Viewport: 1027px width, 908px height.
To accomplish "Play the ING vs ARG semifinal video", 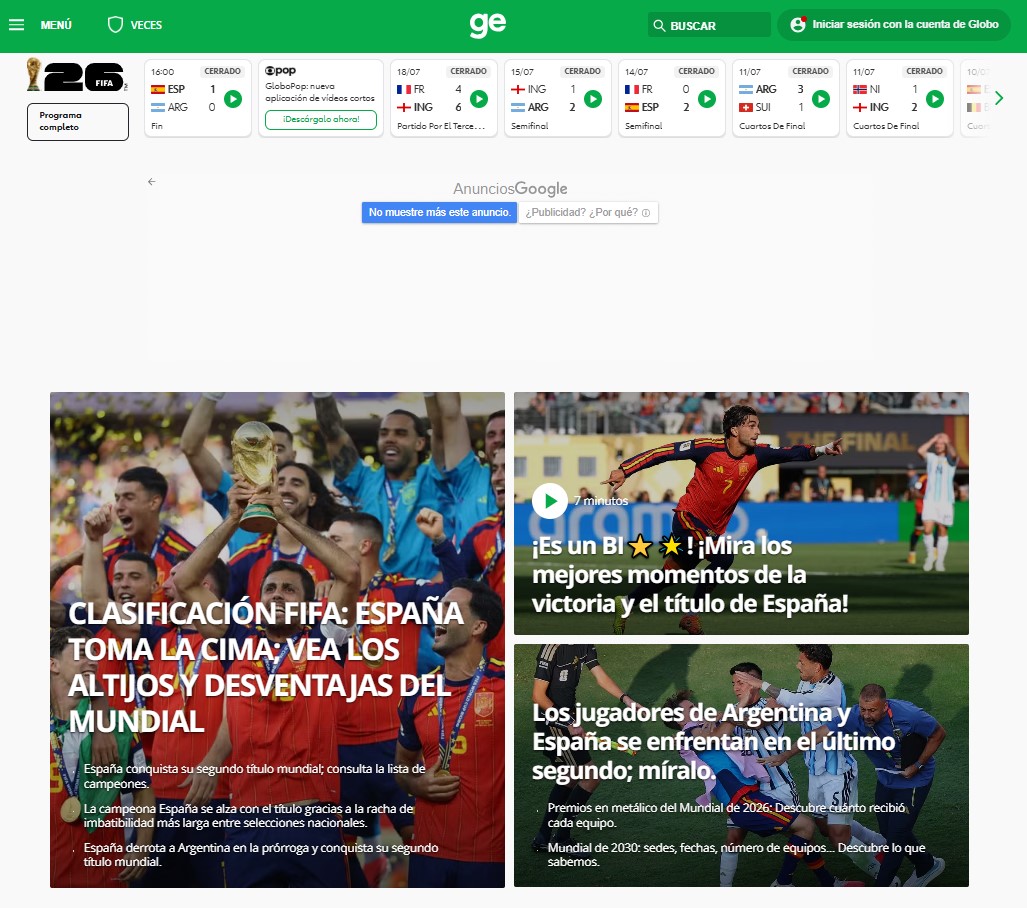I will click(x=593, y=99).
